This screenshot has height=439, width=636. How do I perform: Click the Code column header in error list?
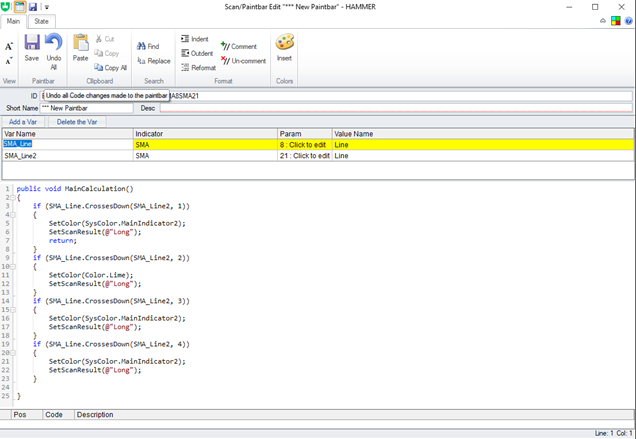[58, 415]
